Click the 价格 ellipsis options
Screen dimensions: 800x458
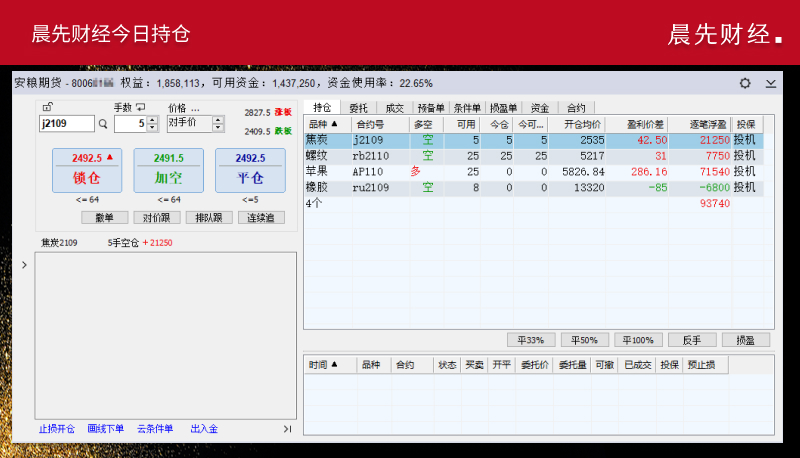pos(195,107)
